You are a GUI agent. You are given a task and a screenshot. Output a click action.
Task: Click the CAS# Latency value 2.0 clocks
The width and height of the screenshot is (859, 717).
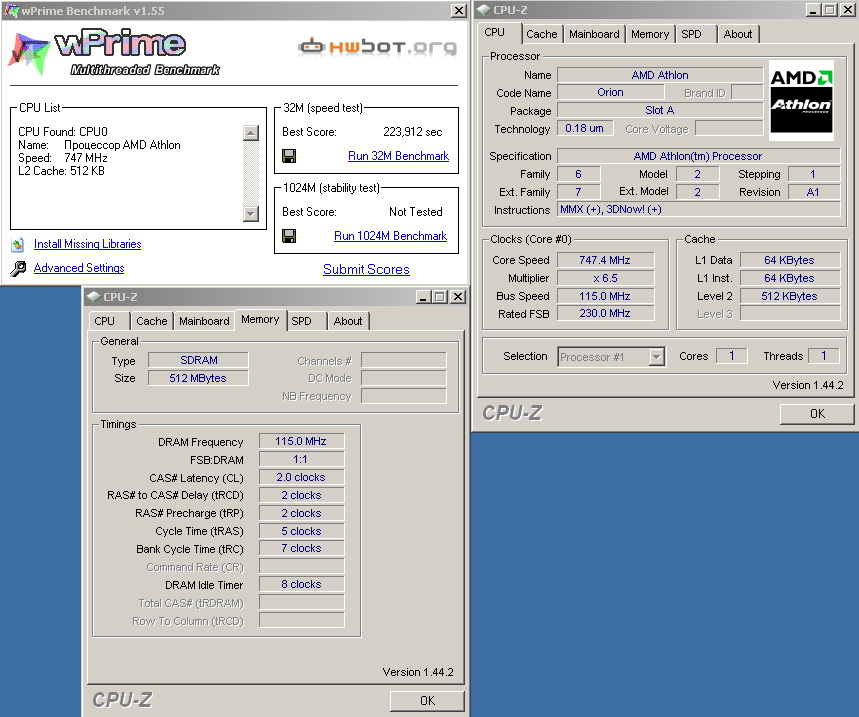pyautogui.click(x=301, y=478)
